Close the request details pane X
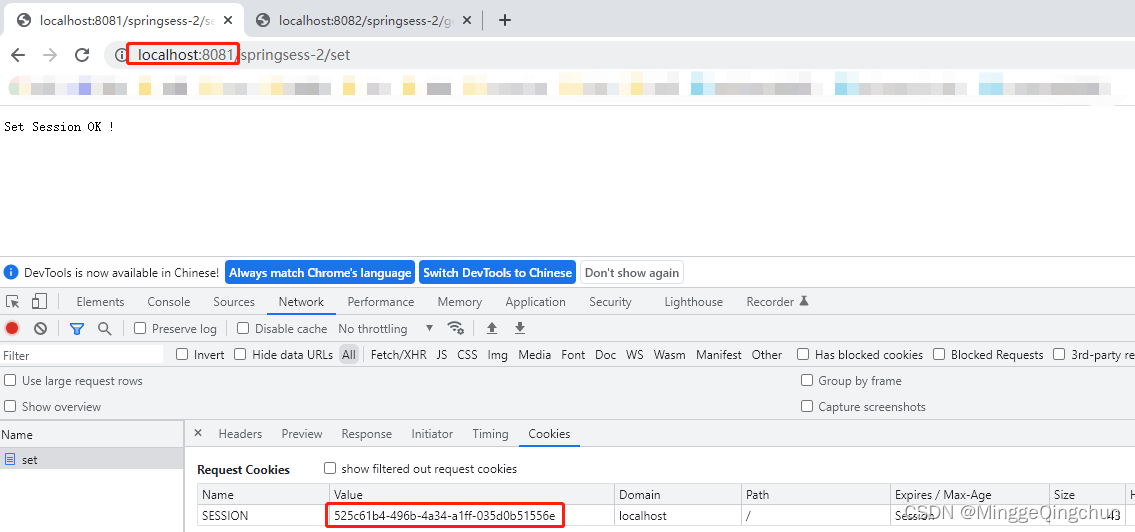Viewport: 1135px width, 532px height. pyautogui.click(x=198, y=434)
